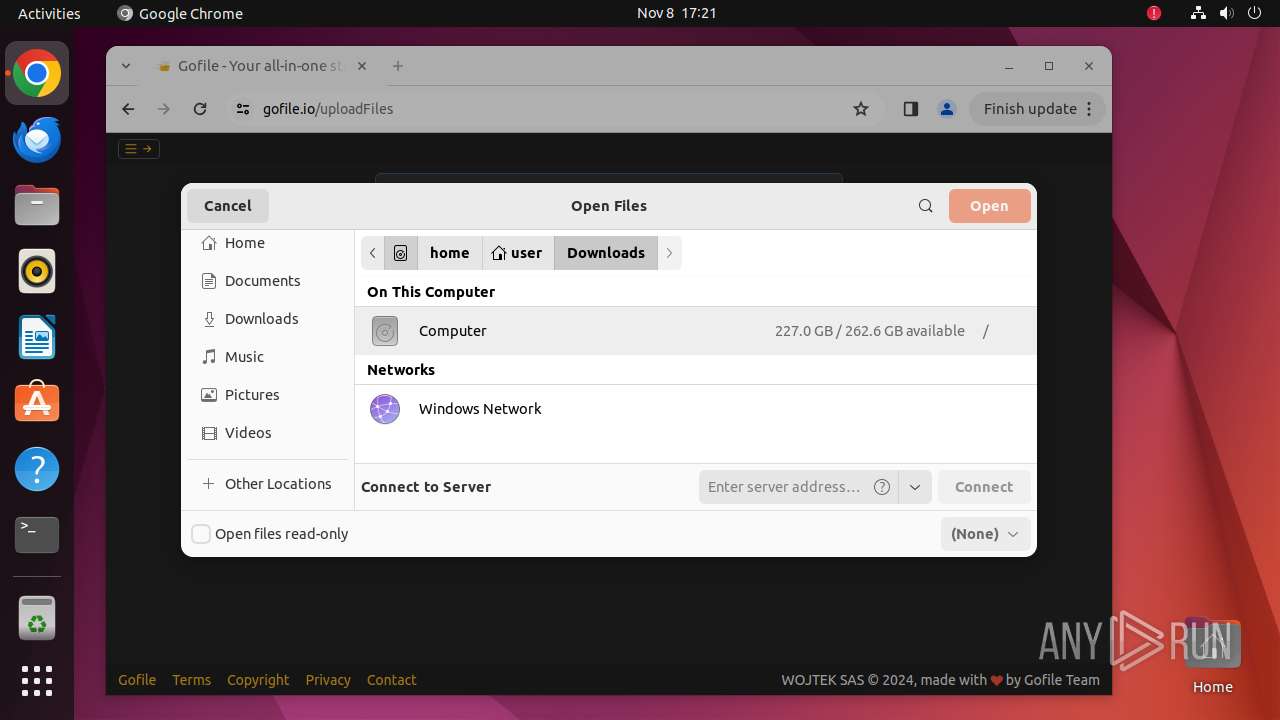Click the user path segment

pyautogui.click(x=518, y=253)
